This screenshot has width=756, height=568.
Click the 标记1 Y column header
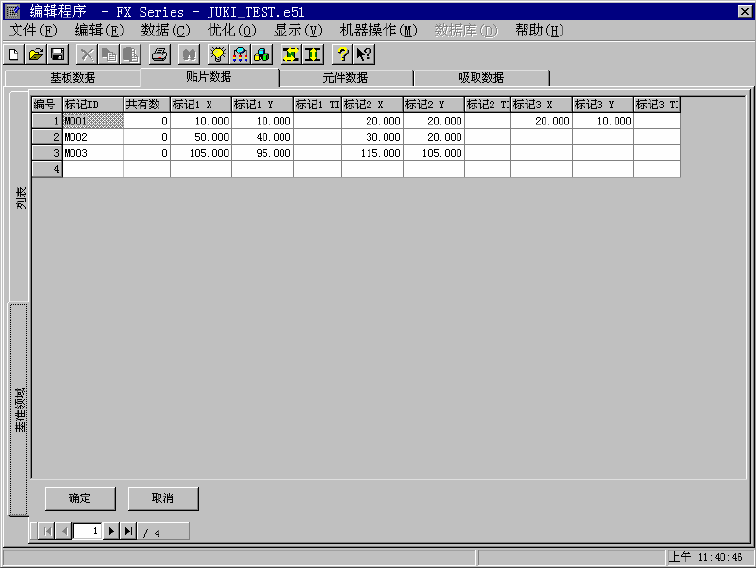point(263,104)
